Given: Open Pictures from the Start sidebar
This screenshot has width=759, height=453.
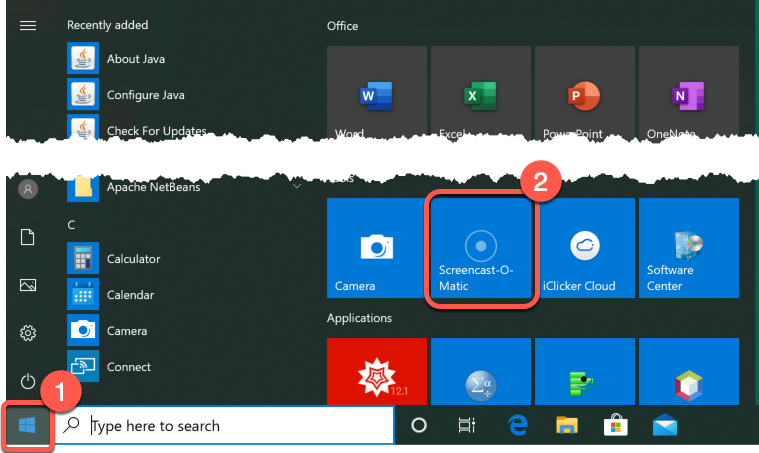Looking at the screenshot, I should point(28,285).
